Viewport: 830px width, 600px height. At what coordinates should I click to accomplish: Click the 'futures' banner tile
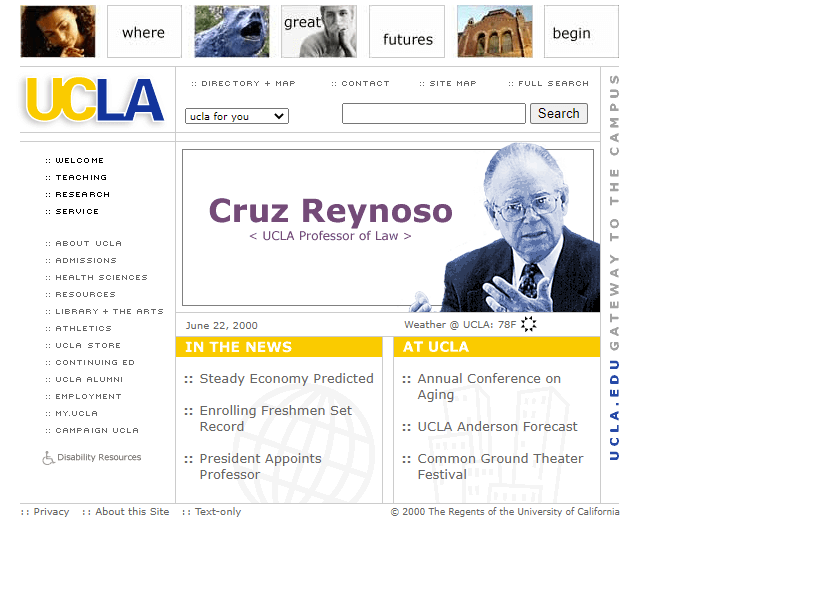pos(407,31)
